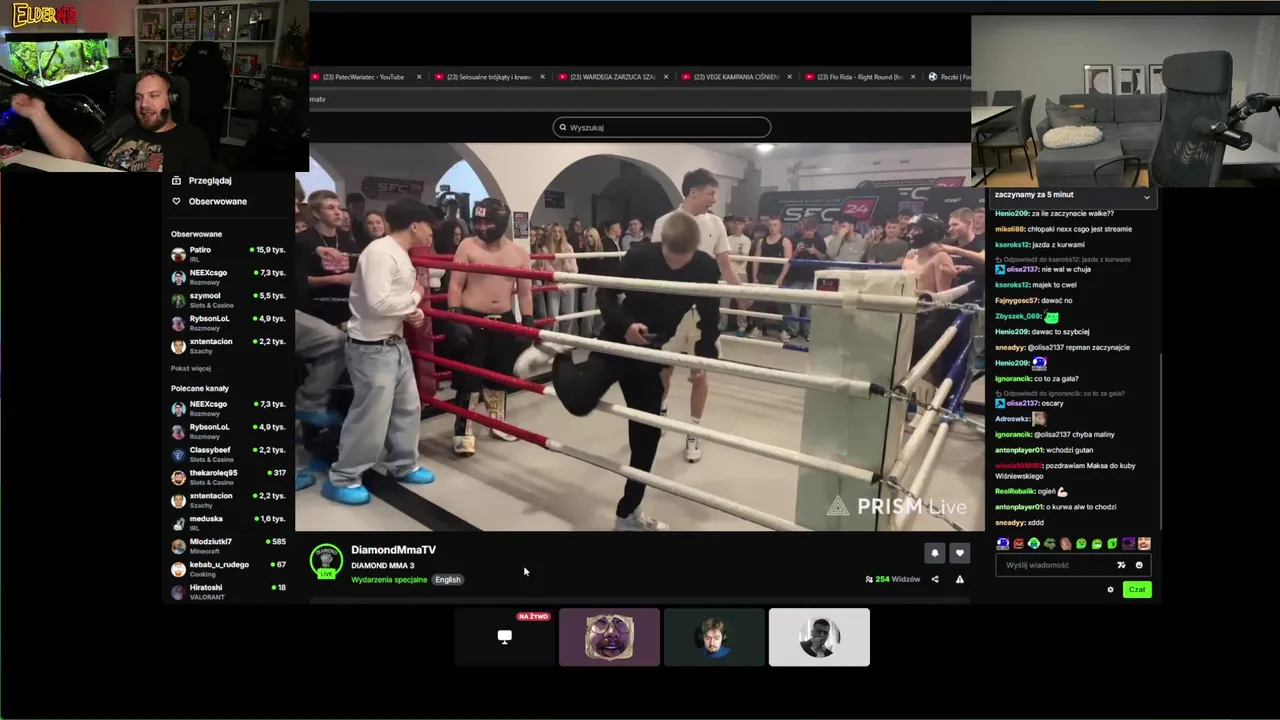1280x720 pixels.
Task: Open followed channel szymool
Action: pyautogui.click(x=228, y=300)
